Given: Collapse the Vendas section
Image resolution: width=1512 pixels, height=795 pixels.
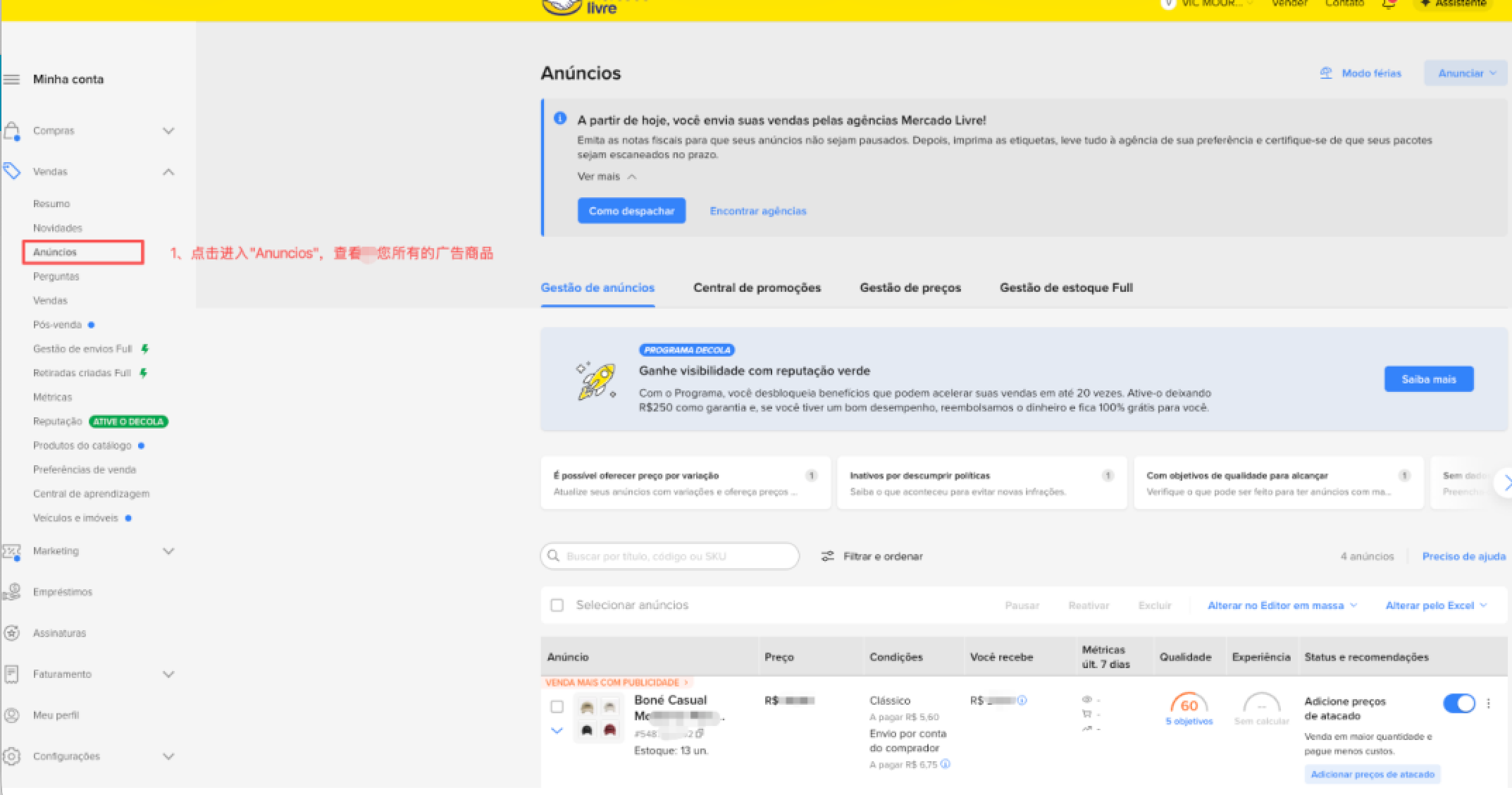Looking at the screenshot, I should tap(168, 172).
